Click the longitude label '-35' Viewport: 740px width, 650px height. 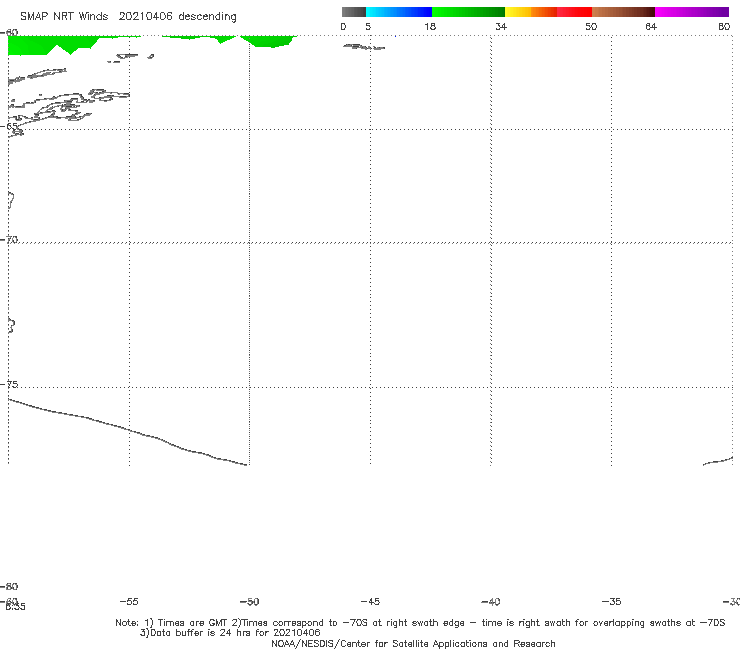tap(612, 601)
